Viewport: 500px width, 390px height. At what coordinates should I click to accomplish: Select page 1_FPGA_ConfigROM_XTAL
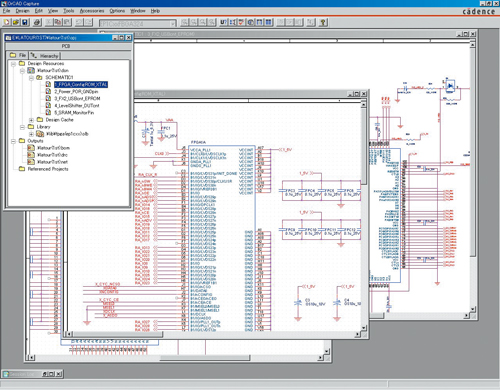[x=81, y=84]
